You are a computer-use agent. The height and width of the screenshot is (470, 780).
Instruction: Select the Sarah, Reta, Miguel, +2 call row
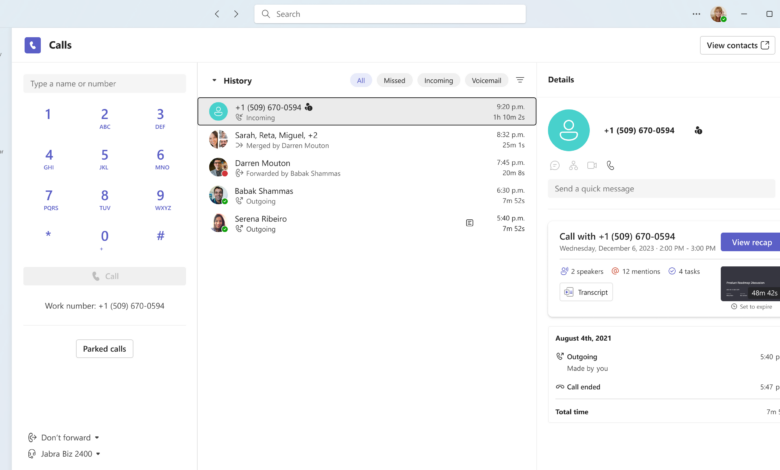[x=367, y=139]
